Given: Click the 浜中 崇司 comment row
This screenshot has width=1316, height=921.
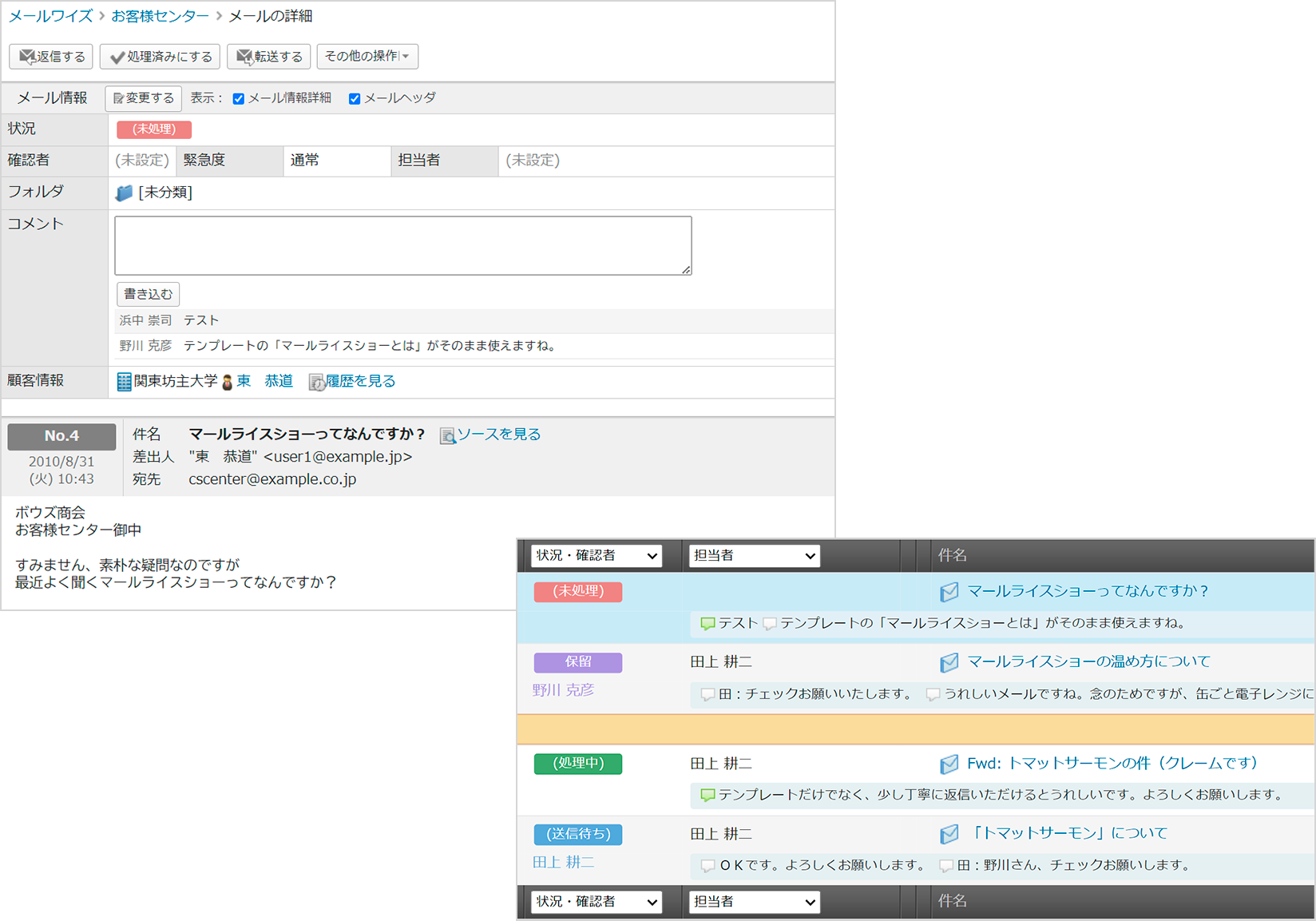Looking at the screenshot, I should (x=475, y=321).
